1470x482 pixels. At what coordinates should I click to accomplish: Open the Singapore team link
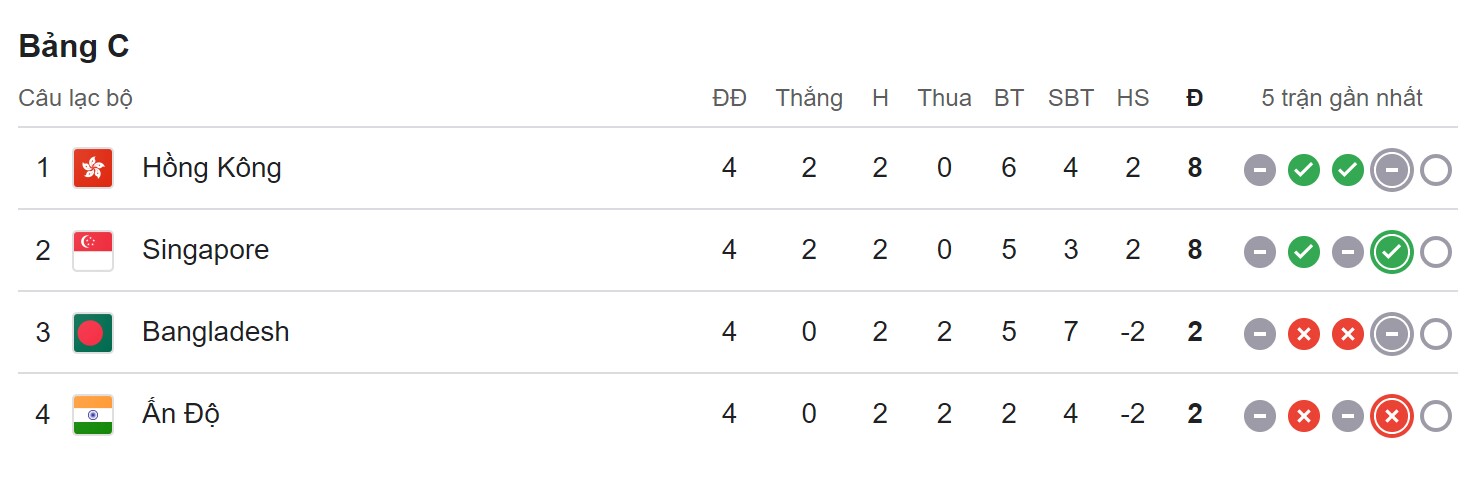pyautogui.click(x=205, y=250)
